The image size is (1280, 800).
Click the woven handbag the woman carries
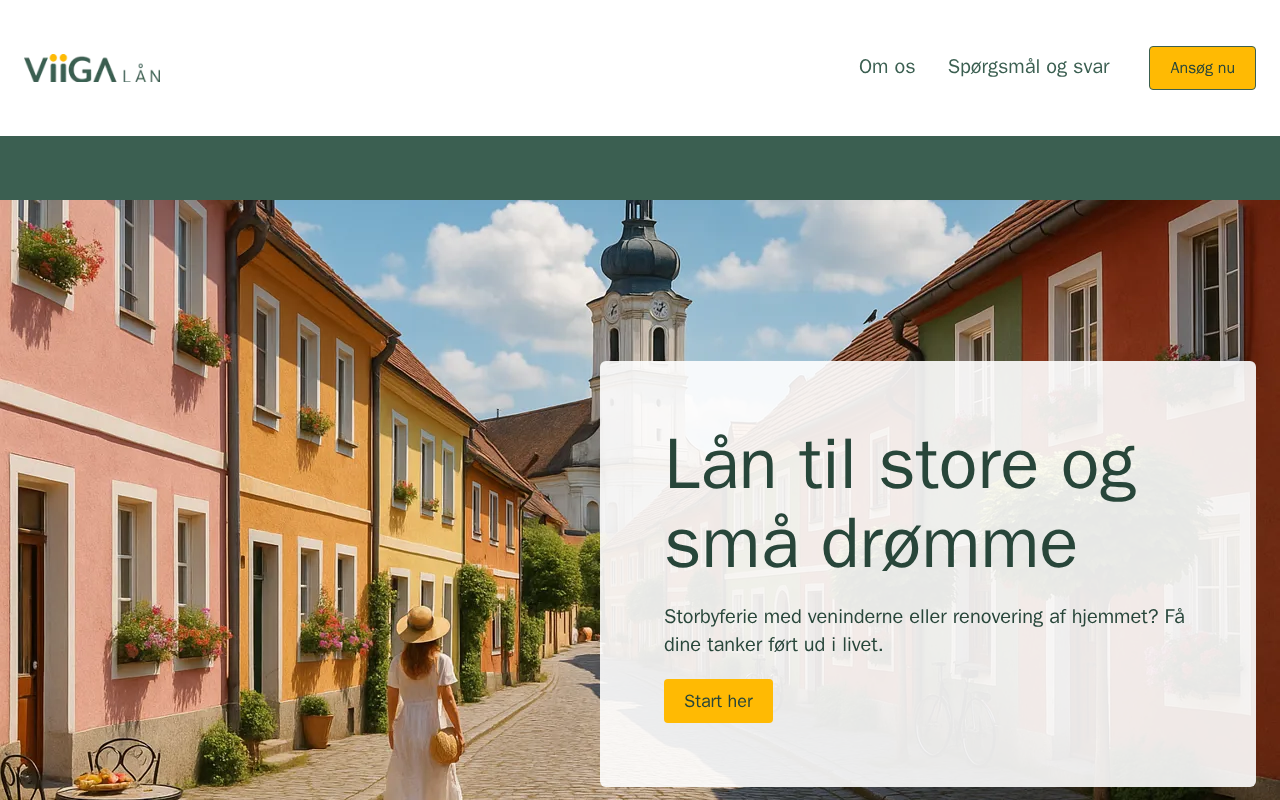(x=446, y=745)
